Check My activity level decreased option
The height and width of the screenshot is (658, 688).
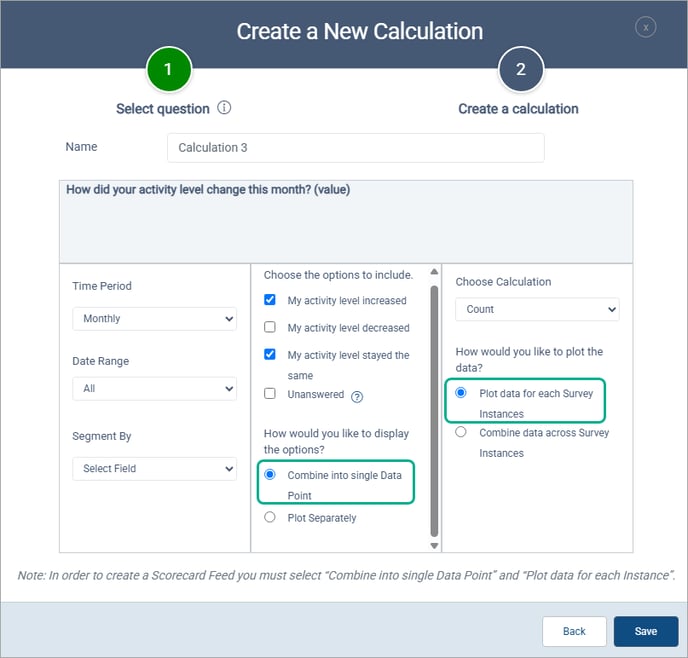pyautogui.click(x=270, y=327)
